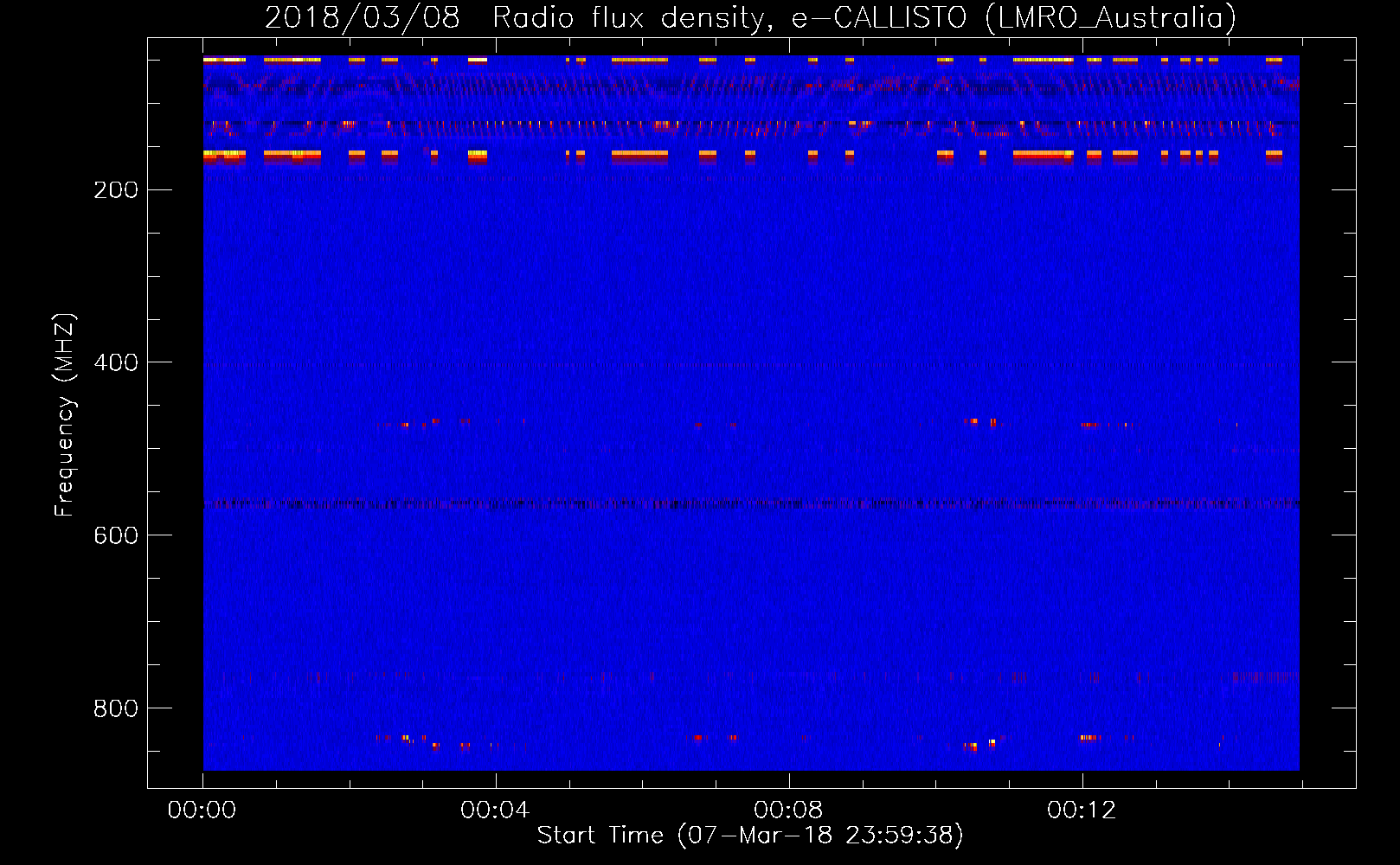Click the '600' frequency tick label
The image size is (1400, 865).
pos(116,536)
